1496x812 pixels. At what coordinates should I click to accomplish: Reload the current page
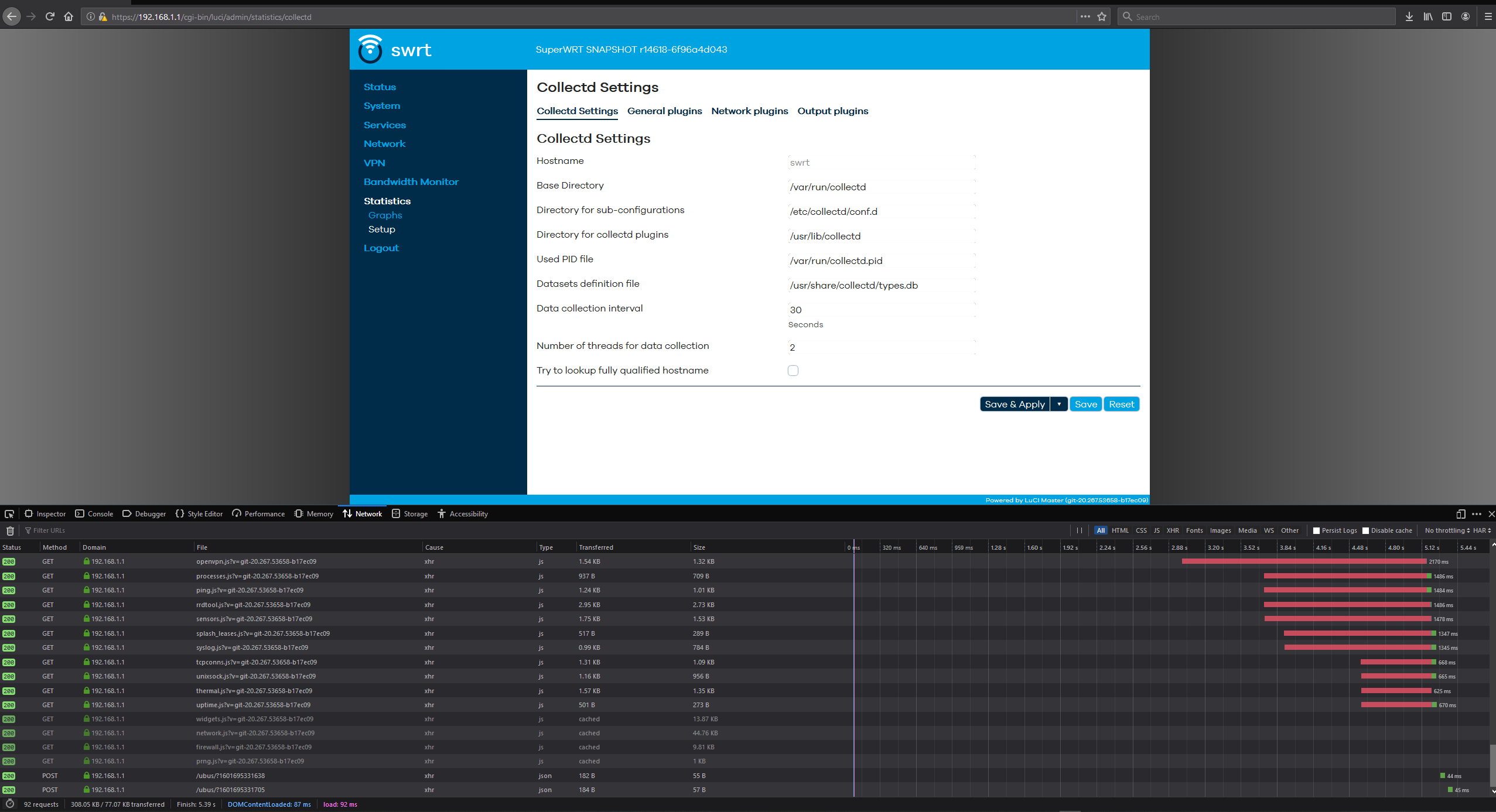(x=50, y=16)
